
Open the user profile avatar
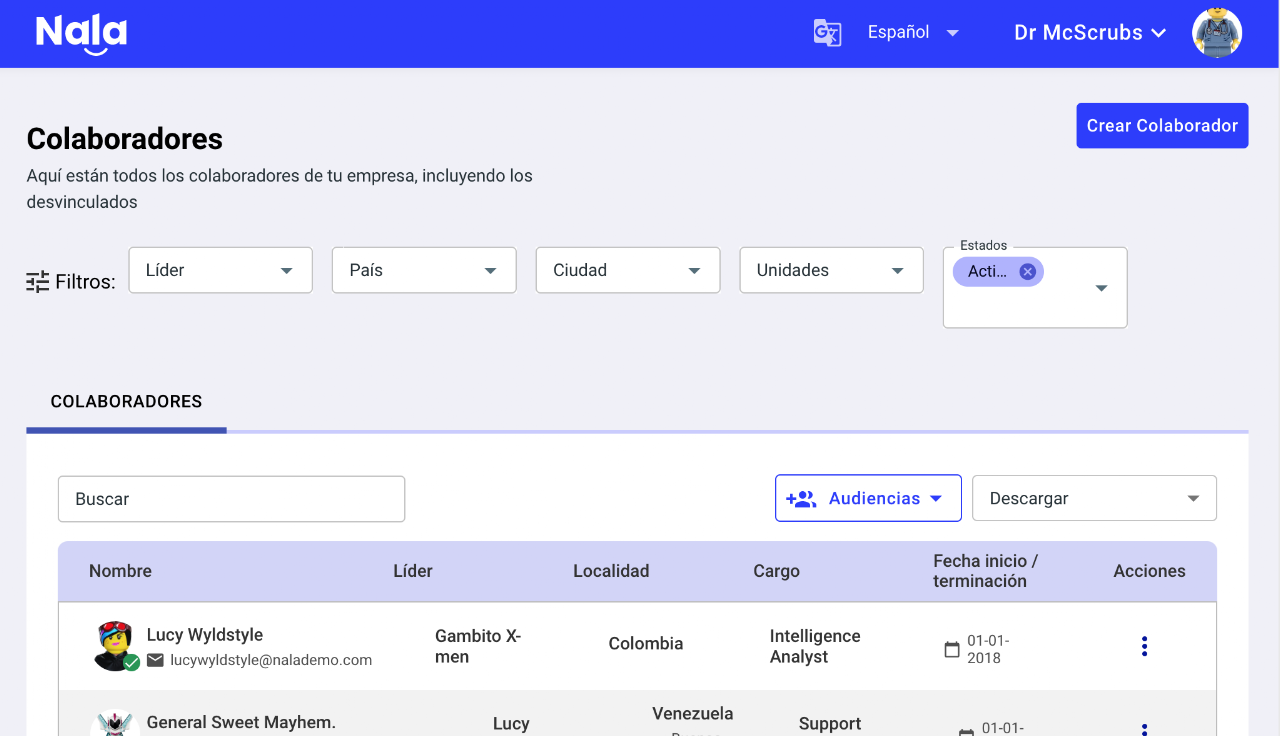1216,33
